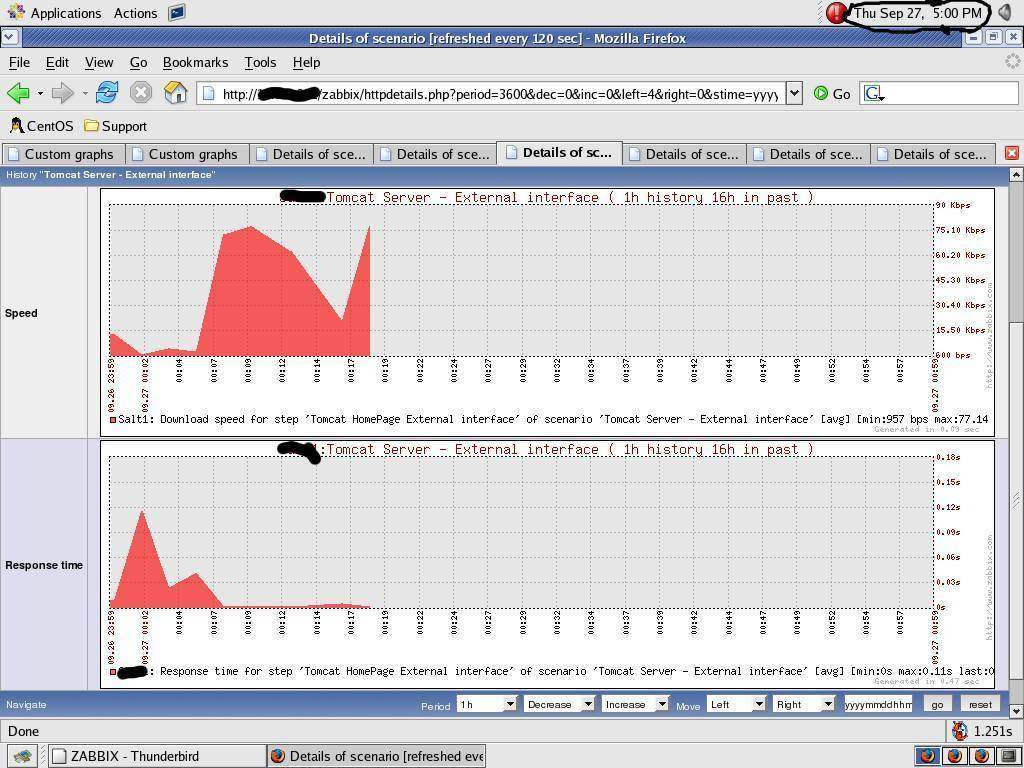The height and width of the screenshot is (768, 1024).
Task: Click the green Go button beside the URL
Action: tap(832, 94)
